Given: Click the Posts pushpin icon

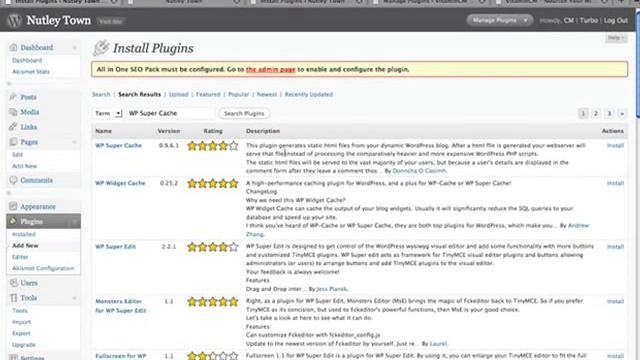Looking at the screenshot, I should click(x=13, y=97).
